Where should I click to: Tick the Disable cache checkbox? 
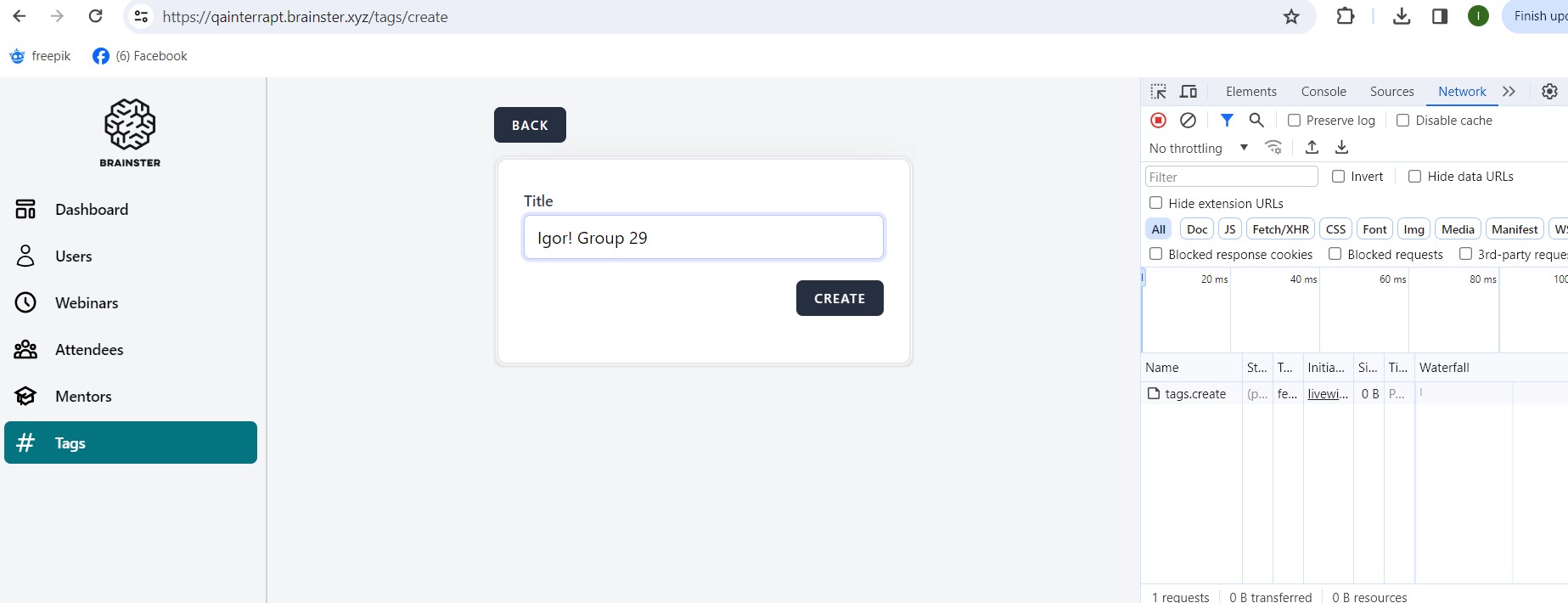pyautogui.click(x=1403, y=121)
